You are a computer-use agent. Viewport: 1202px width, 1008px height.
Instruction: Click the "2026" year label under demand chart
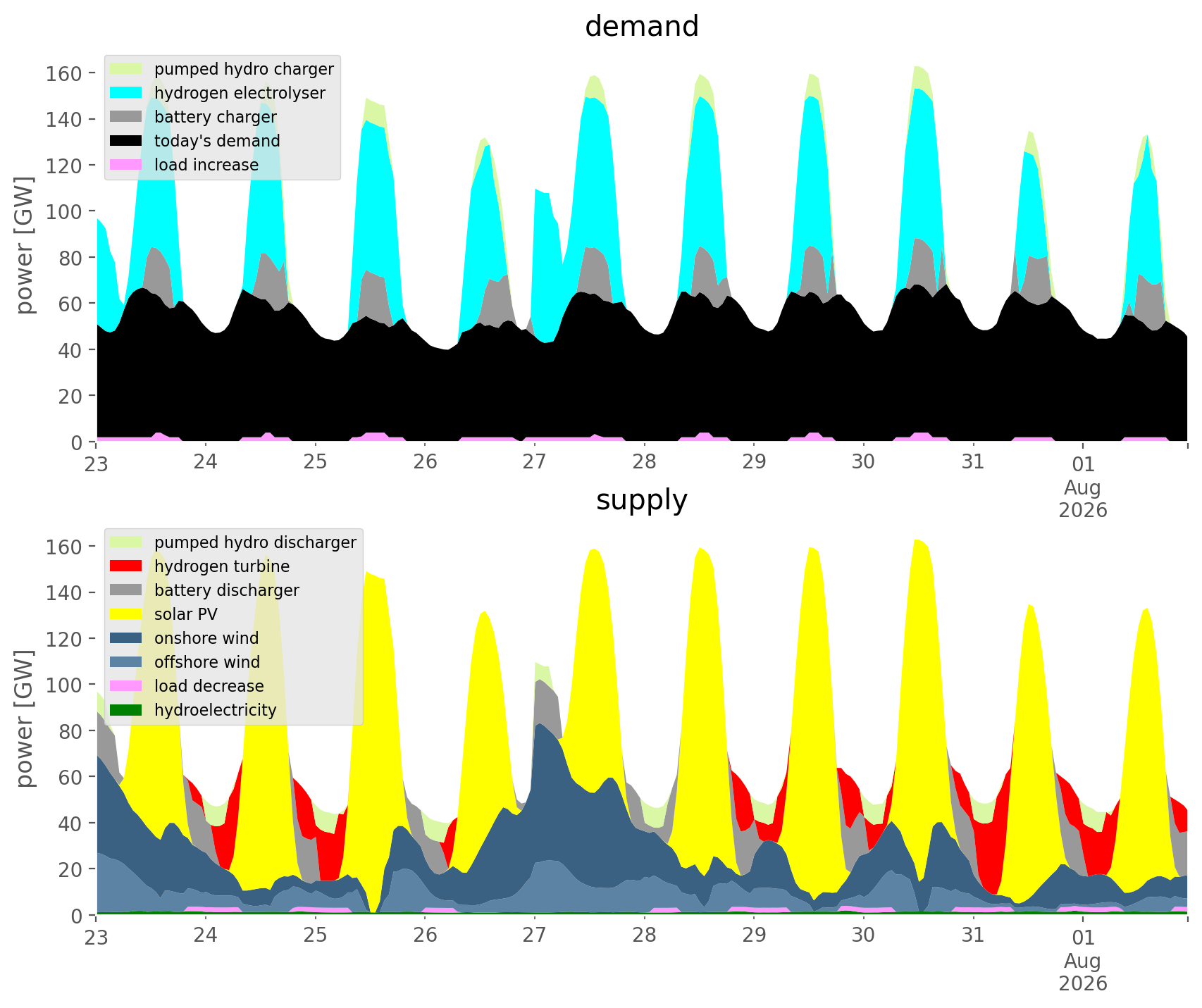[x=1082, y=510]
